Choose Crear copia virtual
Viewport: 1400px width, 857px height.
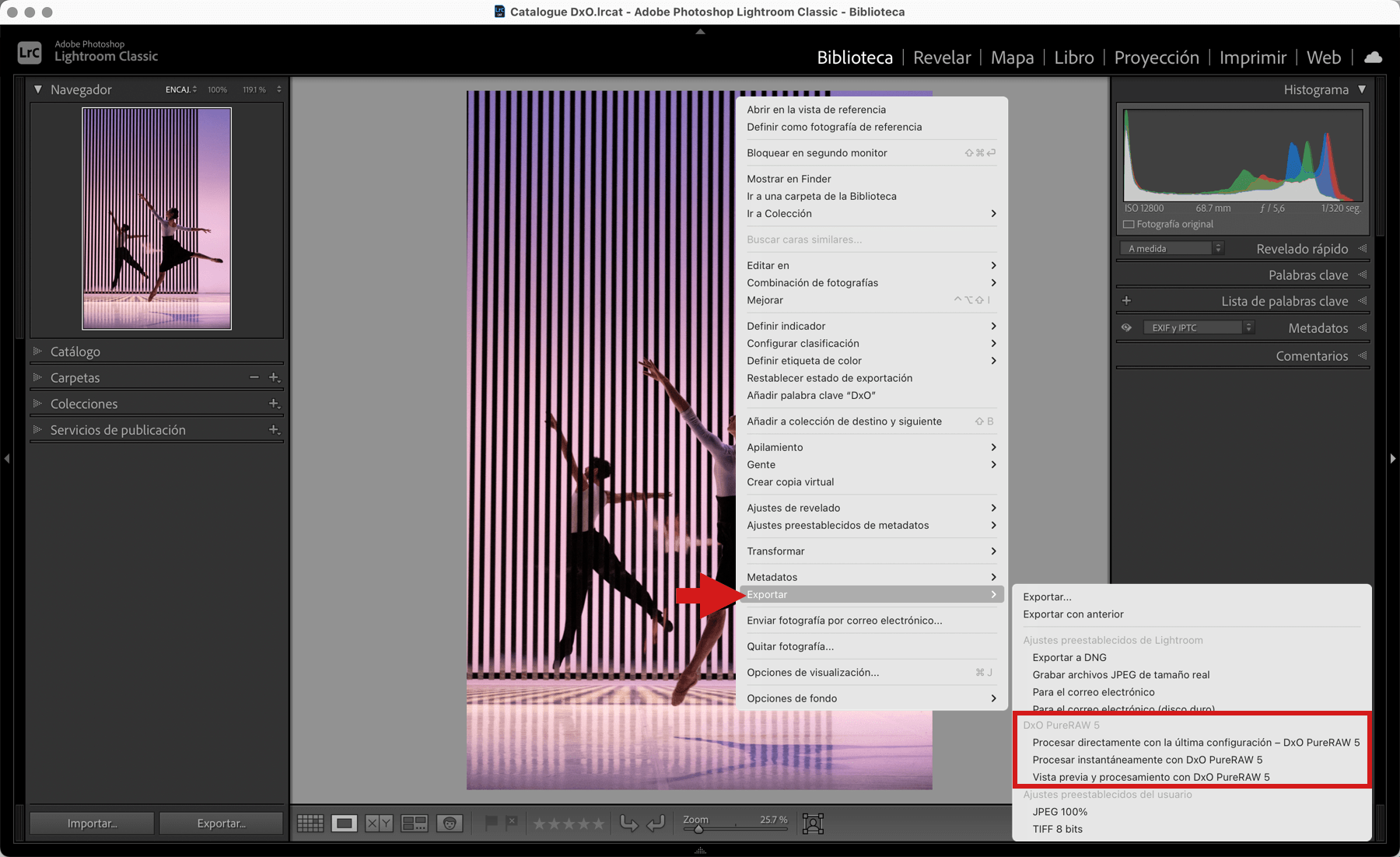click(x=871, y=481)
